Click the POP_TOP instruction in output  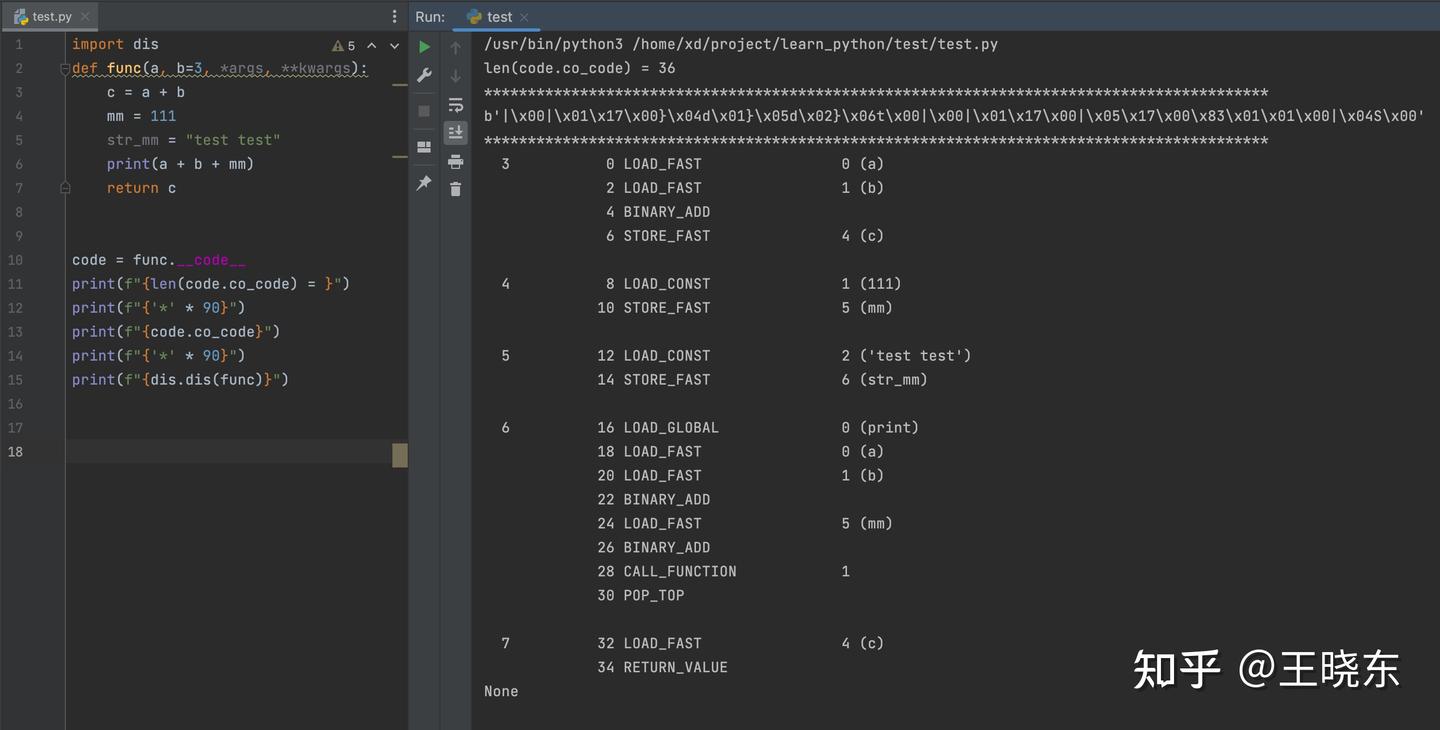pos(654,596)
